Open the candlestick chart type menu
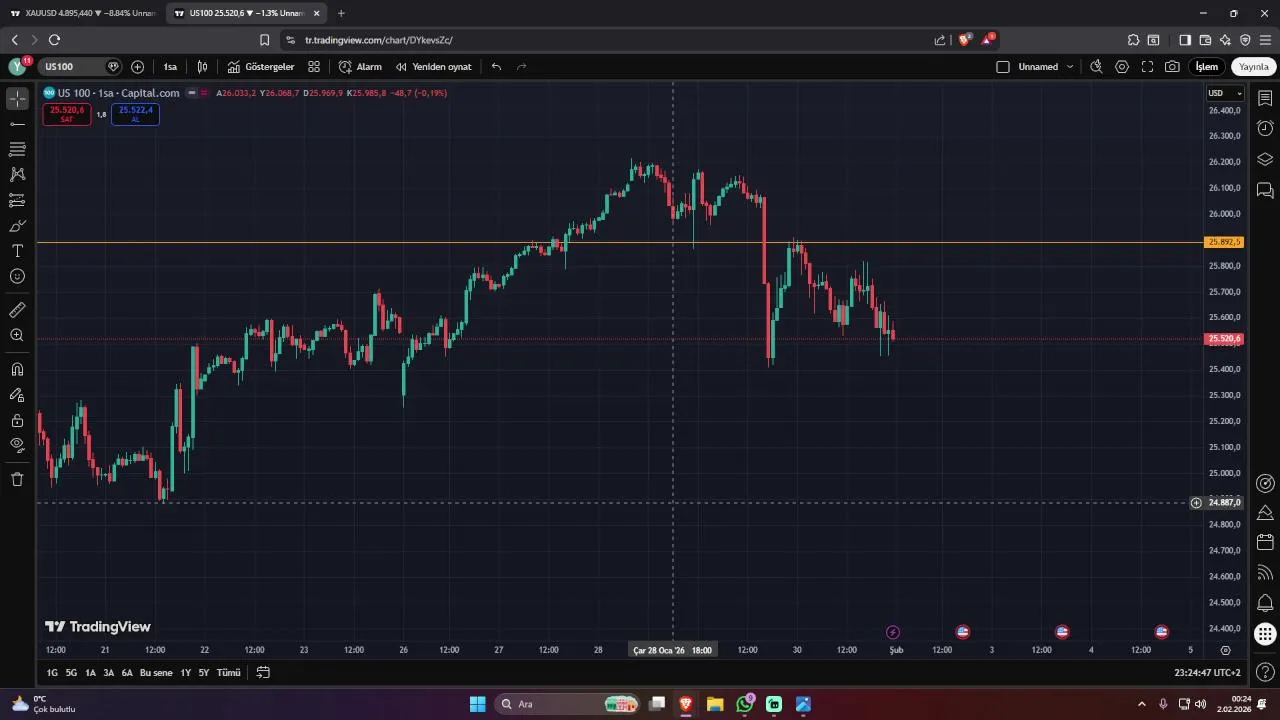The height and width of the screenshot is (720, 1280). pos(202,67)
